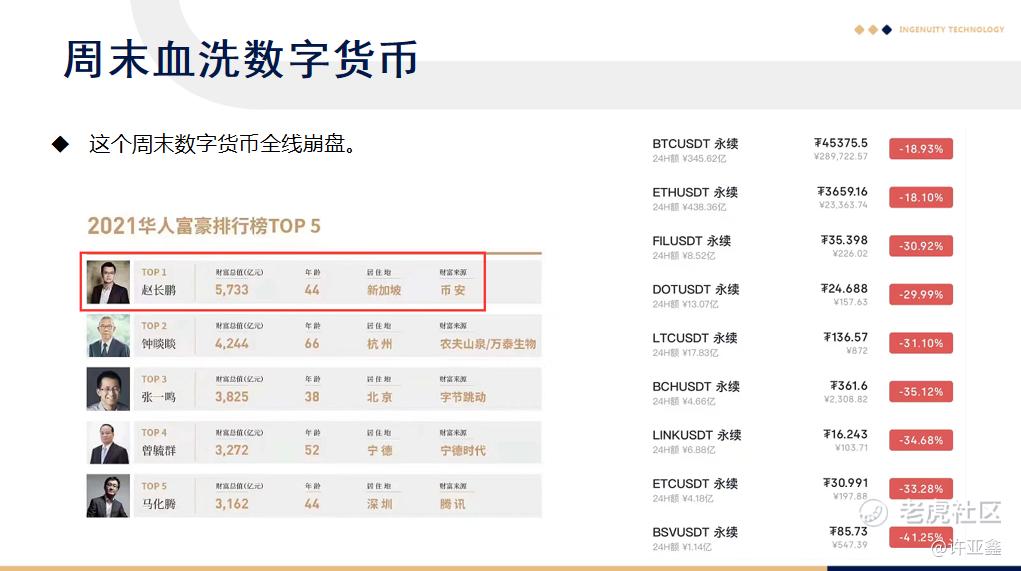Select the LTCUSDT 永续 contract name
This screenshot has width=1021, height=571.
(695, 338)
